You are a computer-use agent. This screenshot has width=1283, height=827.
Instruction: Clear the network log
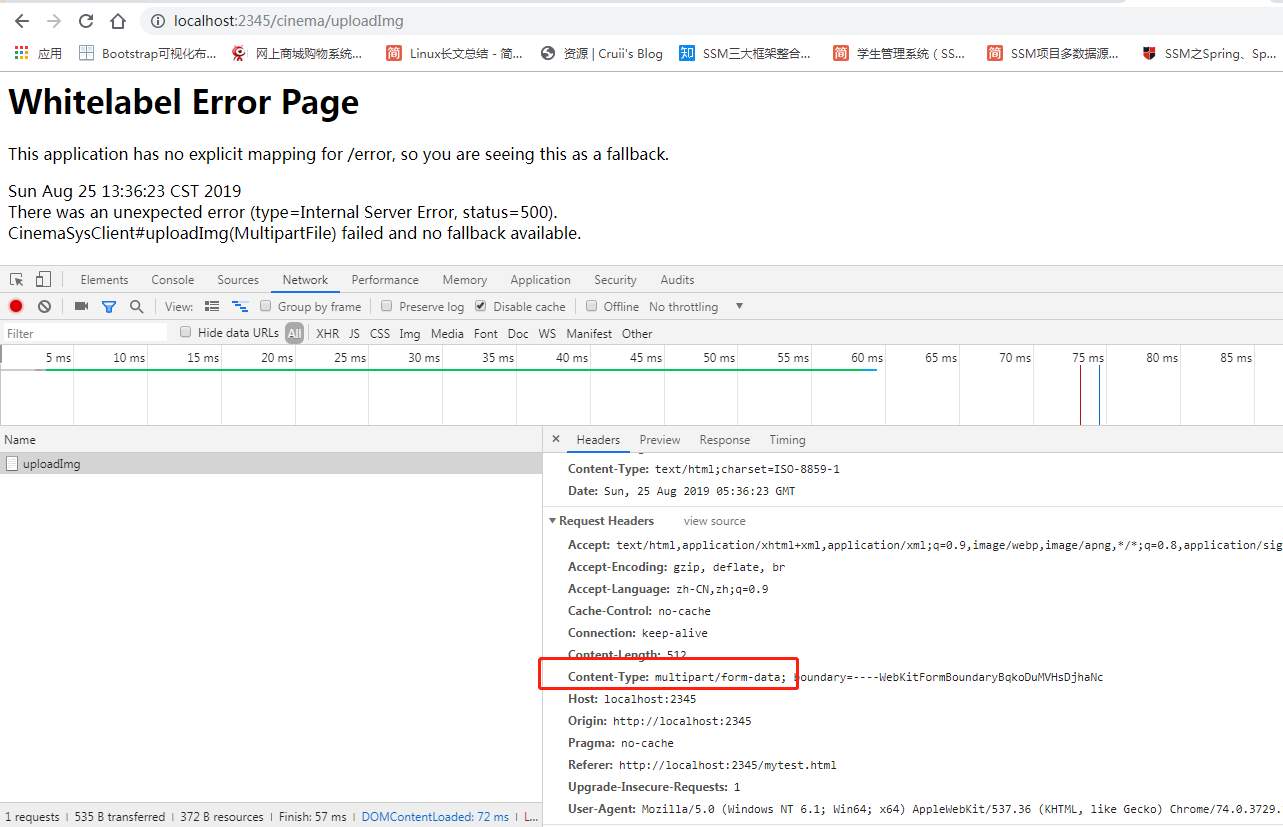[44, 307]
